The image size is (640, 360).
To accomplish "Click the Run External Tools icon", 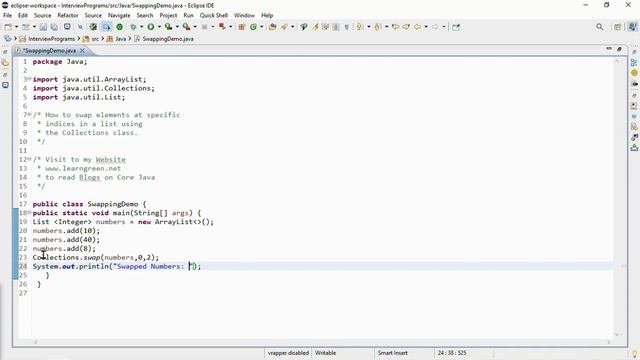I will click(x=186, y=27).
